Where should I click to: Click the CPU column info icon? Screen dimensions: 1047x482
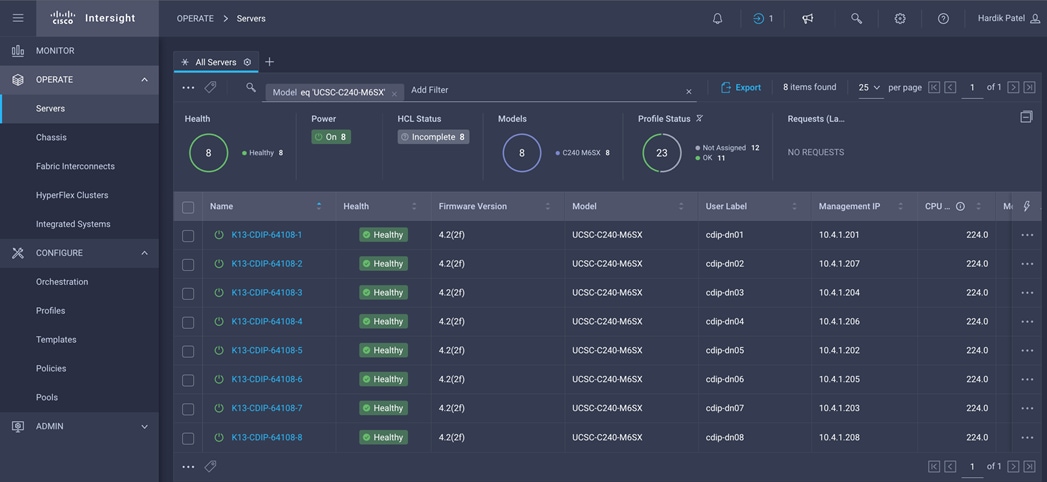tap(960, 206)
